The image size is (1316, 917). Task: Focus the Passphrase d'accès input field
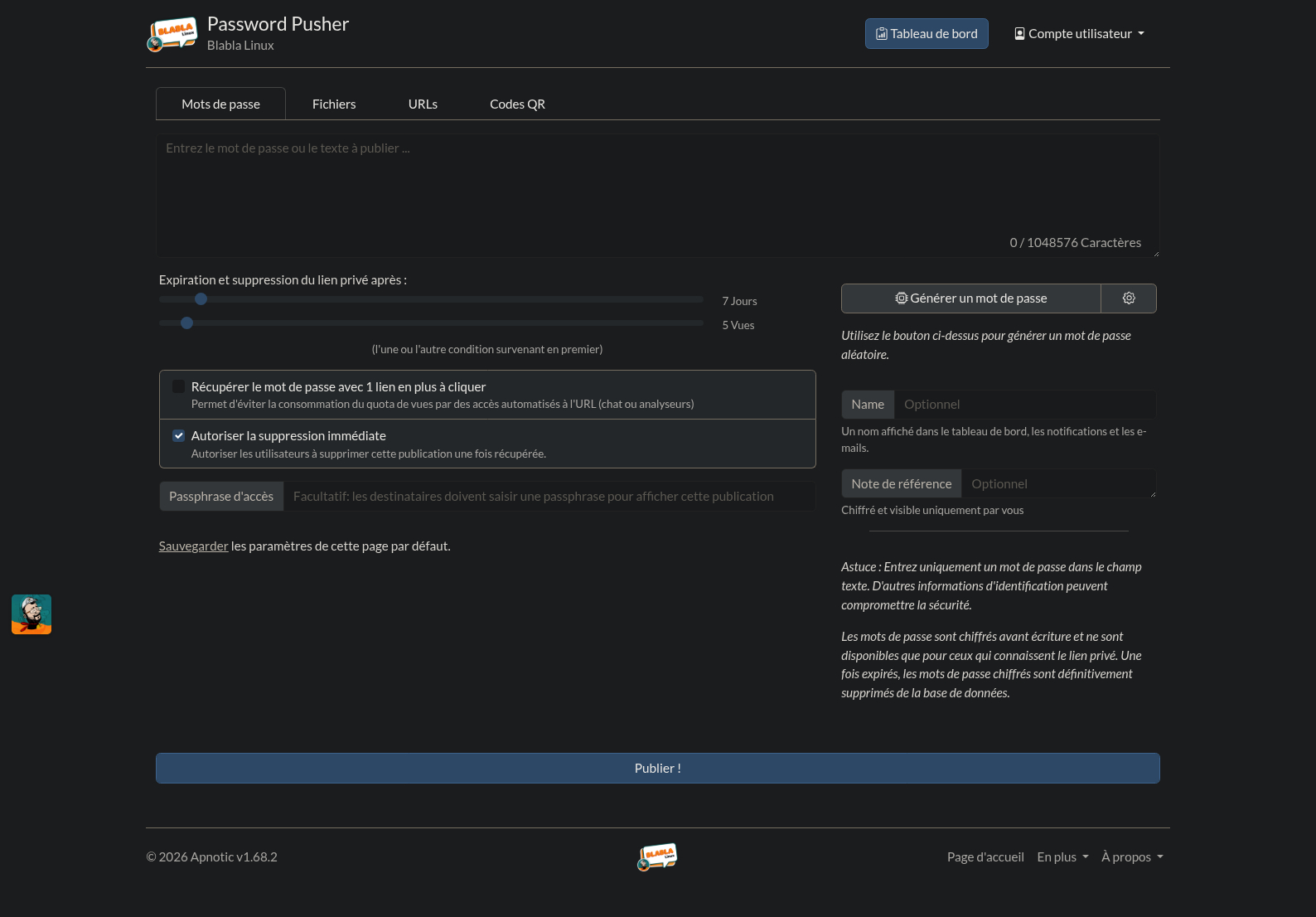549,497
